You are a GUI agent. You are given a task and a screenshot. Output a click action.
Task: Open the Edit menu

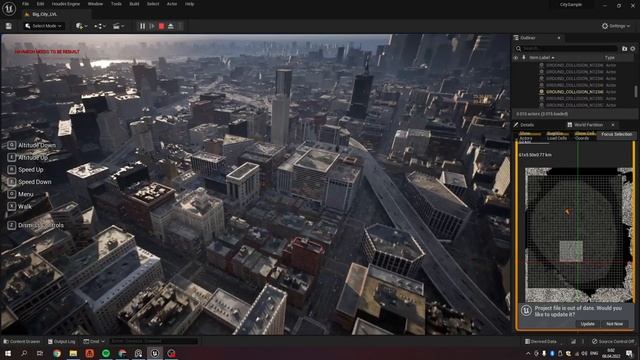(40, 4)
